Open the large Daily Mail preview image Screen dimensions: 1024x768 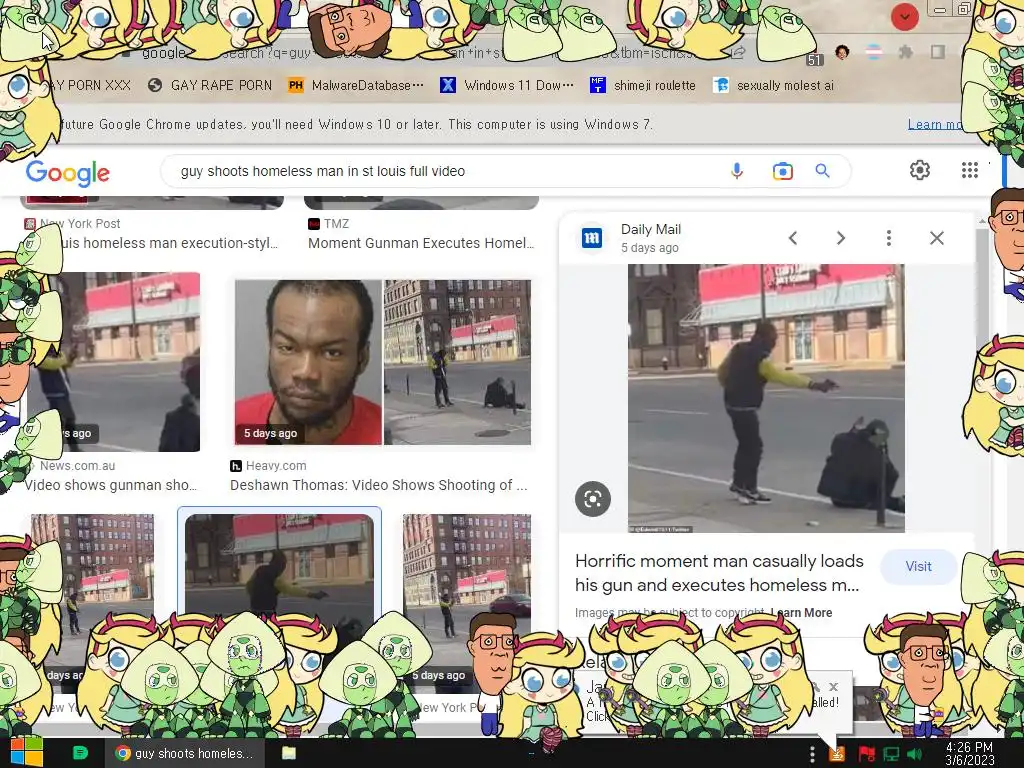click(766, 398)
